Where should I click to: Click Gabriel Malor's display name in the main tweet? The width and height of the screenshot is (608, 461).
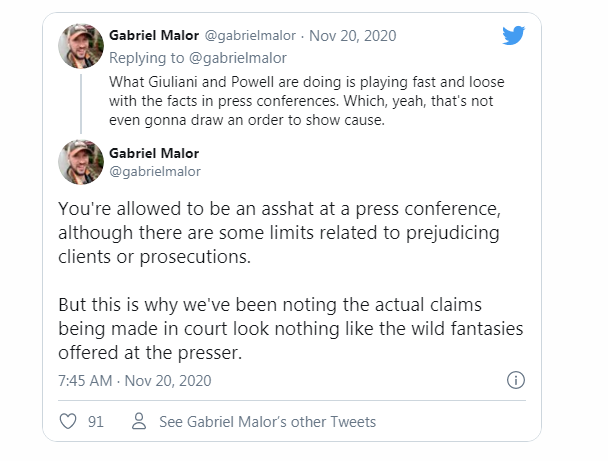154,153
